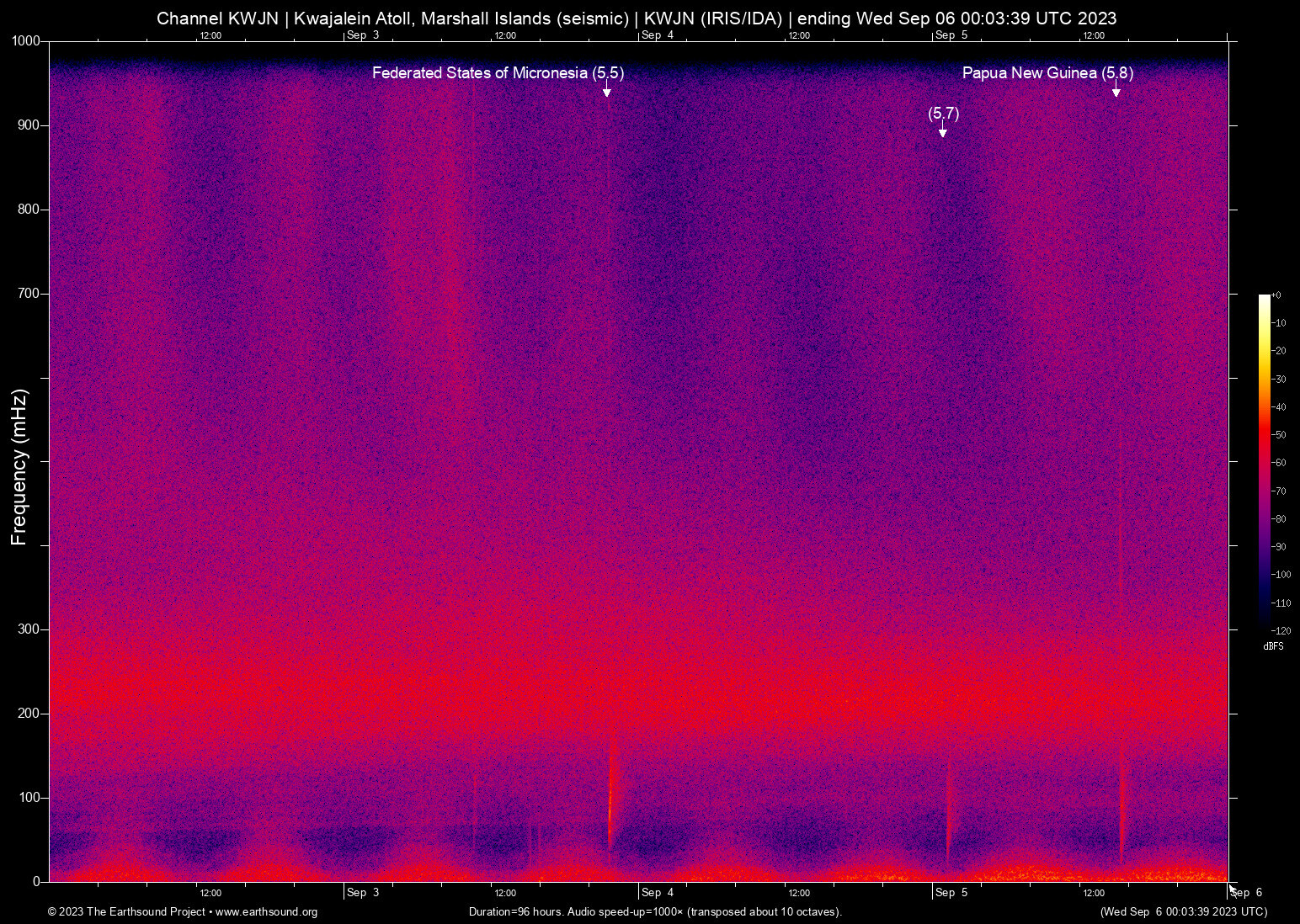Click the arrow marker below '(5.7)'

pyautogui.click(x=943, y=130)
